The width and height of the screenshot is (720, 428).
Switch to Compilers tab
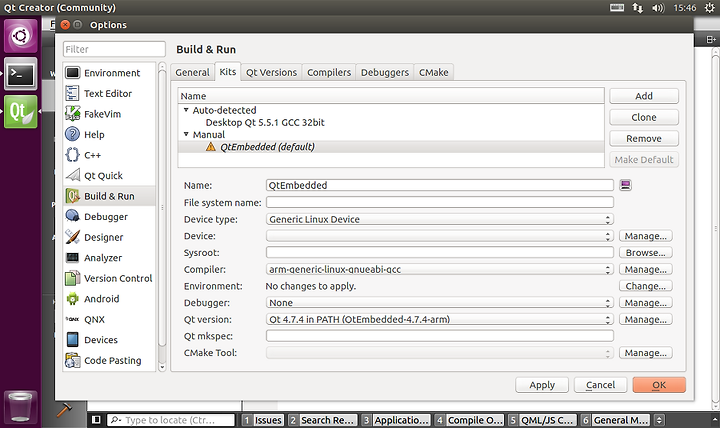coord(329,72)
